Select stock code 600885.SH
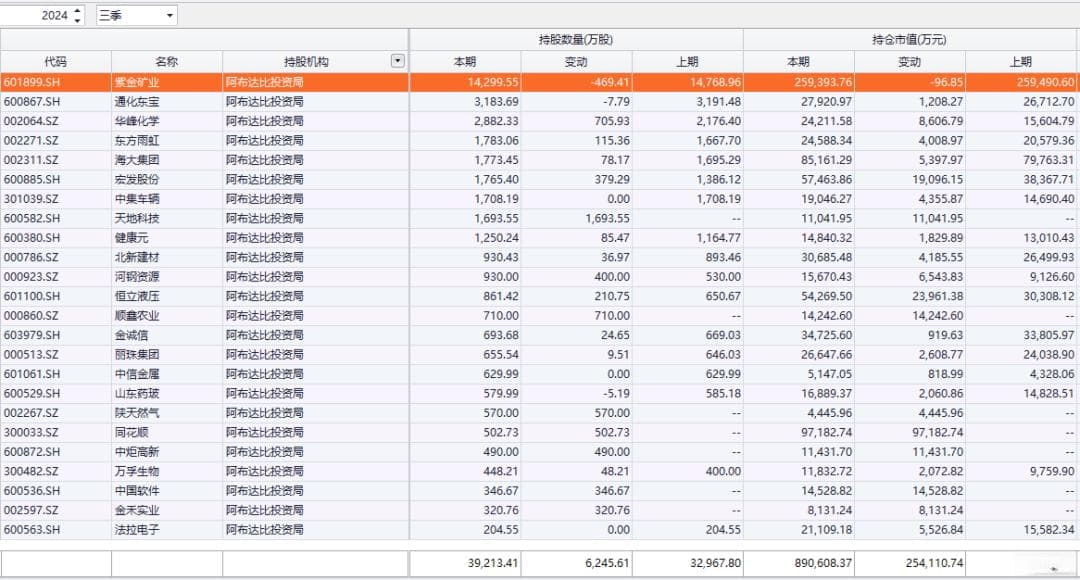This screenshot has width=1080, height=580. click(56, 179)
